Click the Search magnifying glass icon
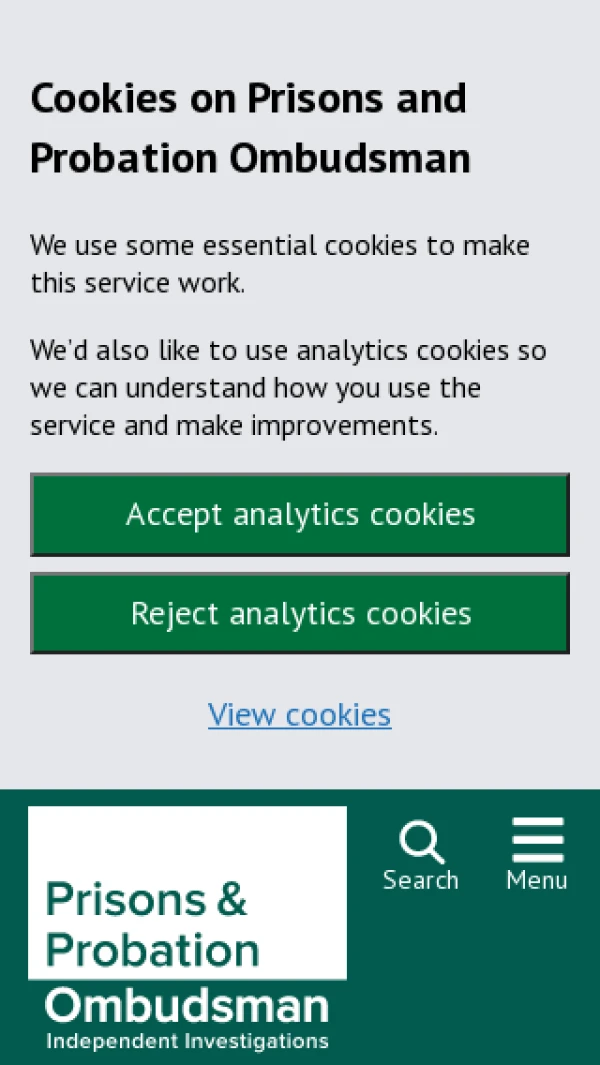The height and width of the screenshot is (1065, 600). tap(421, 841)
